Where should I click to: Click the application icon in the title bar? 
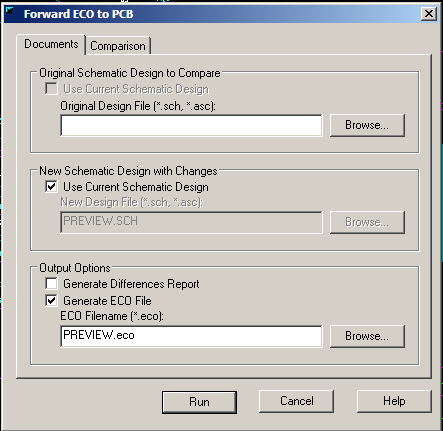11,13
